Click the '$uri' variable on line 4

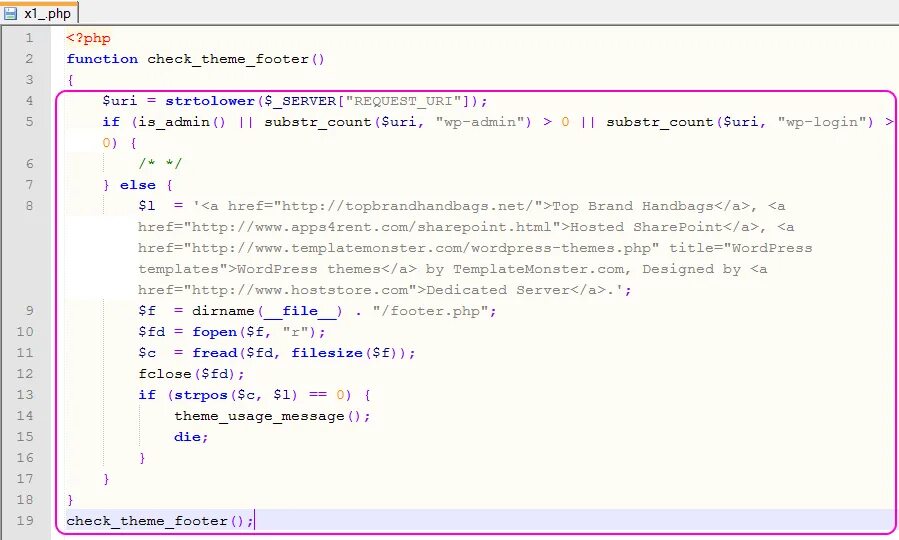point(120,101)
